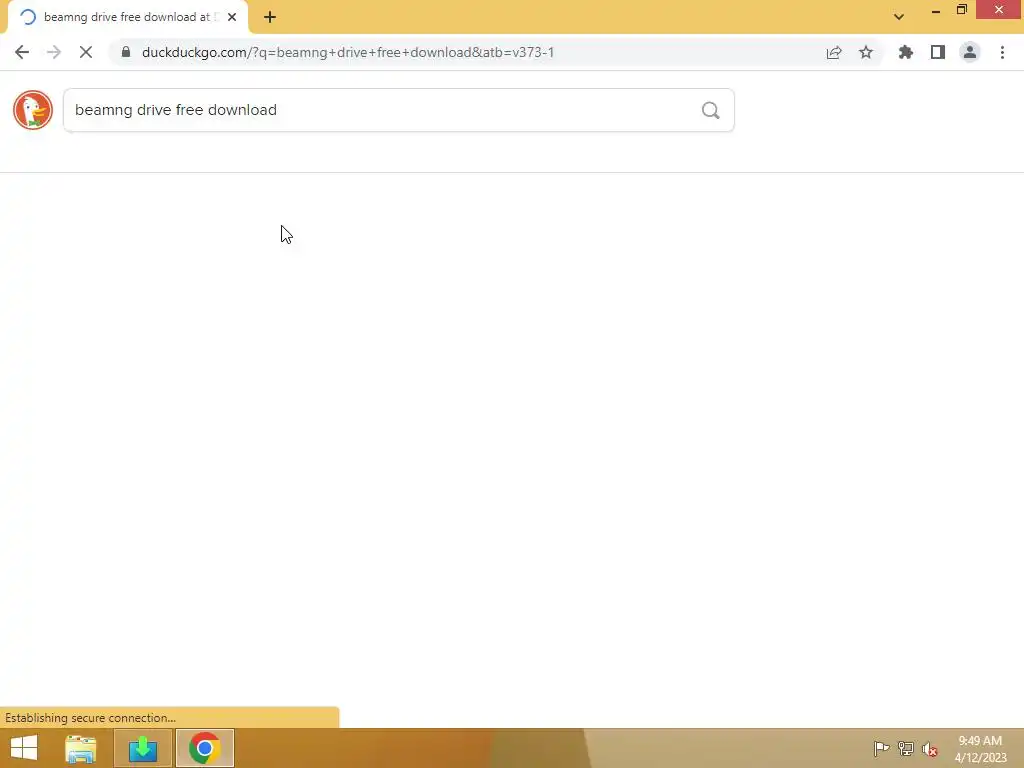Viewport: 1024px width, 768px height.
Task: Bookmark this page with the star
Action: click(x=866, y=52)
